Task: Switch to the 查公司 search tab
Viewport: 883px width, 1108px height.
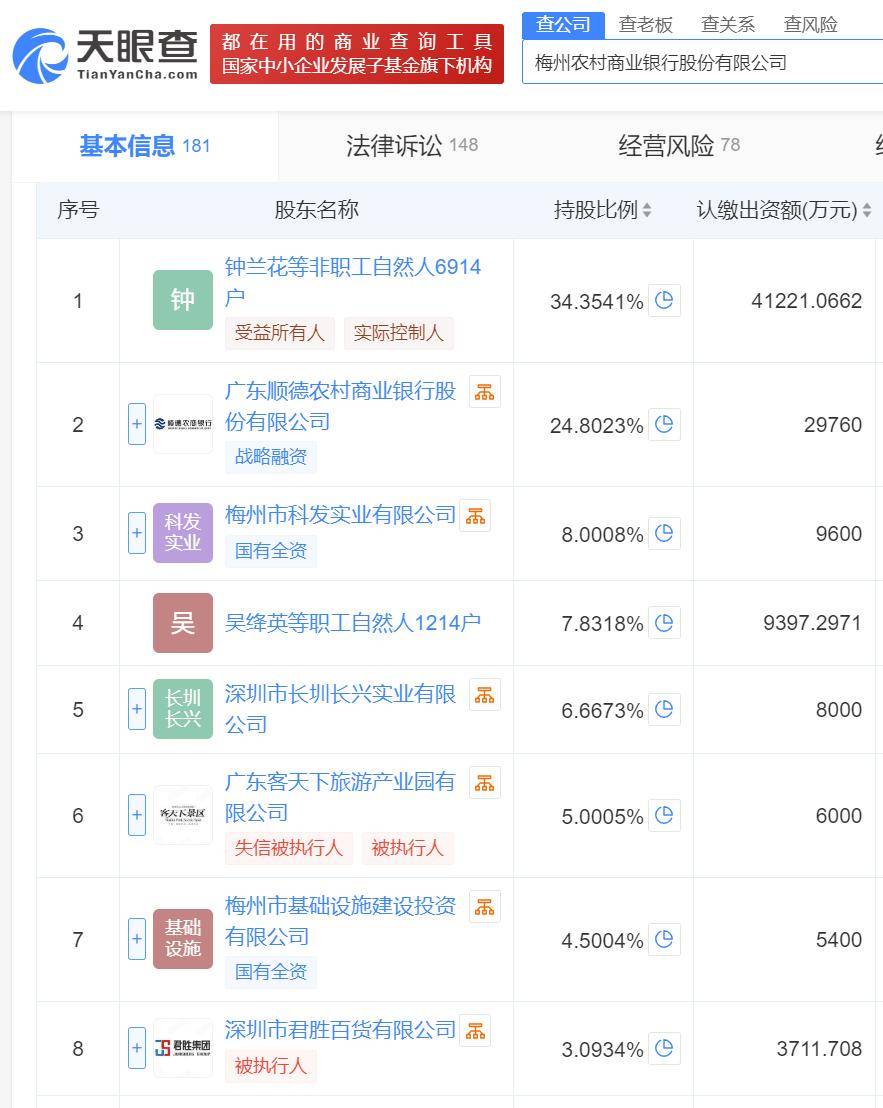Action: [x=563, y=25]
